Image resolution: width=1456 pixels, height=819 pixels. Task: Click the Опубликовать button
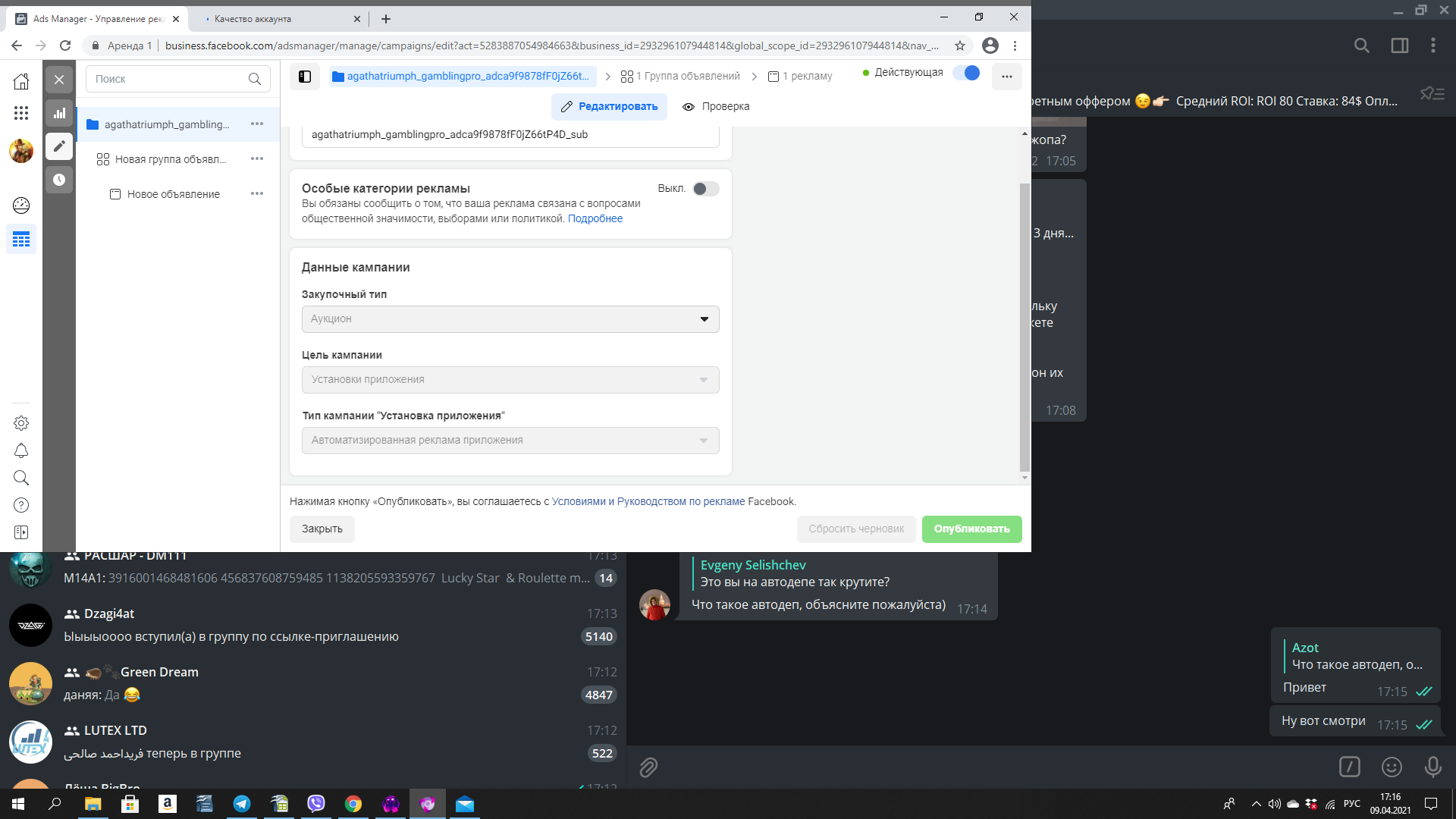click(x=971, y=529)
